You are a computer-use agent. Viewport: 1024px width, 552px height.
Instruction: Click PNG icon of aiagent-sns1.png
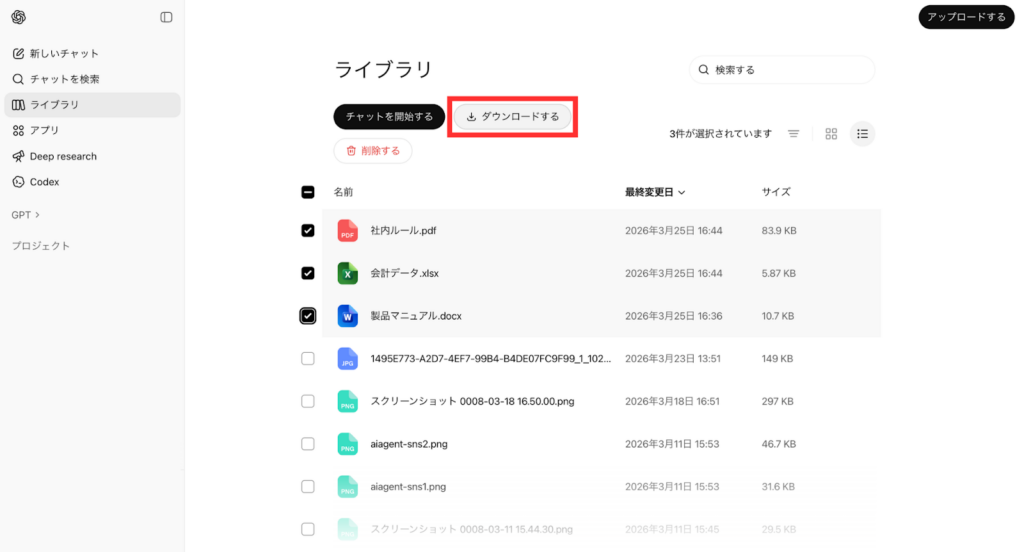(x=347, y=487)
